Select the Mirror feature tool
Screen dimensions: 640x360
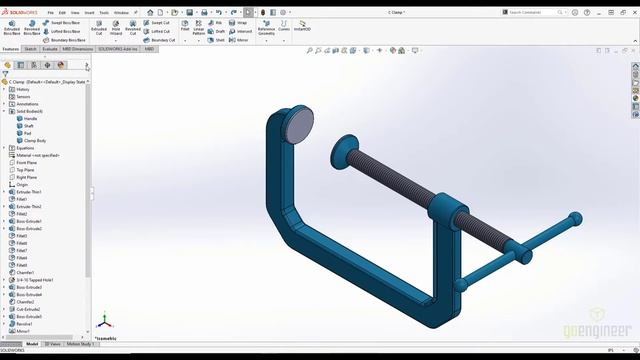pos(239,40)
